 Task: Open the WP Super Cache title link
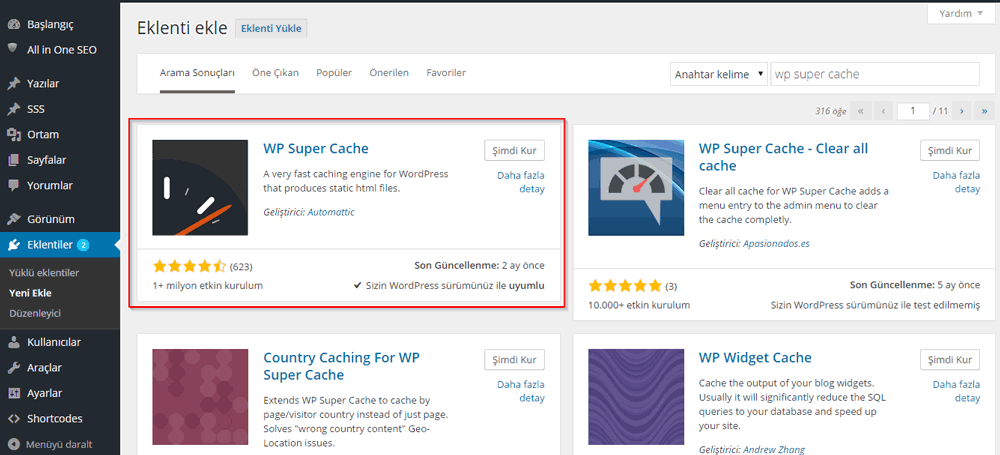[x=316, y=149]
